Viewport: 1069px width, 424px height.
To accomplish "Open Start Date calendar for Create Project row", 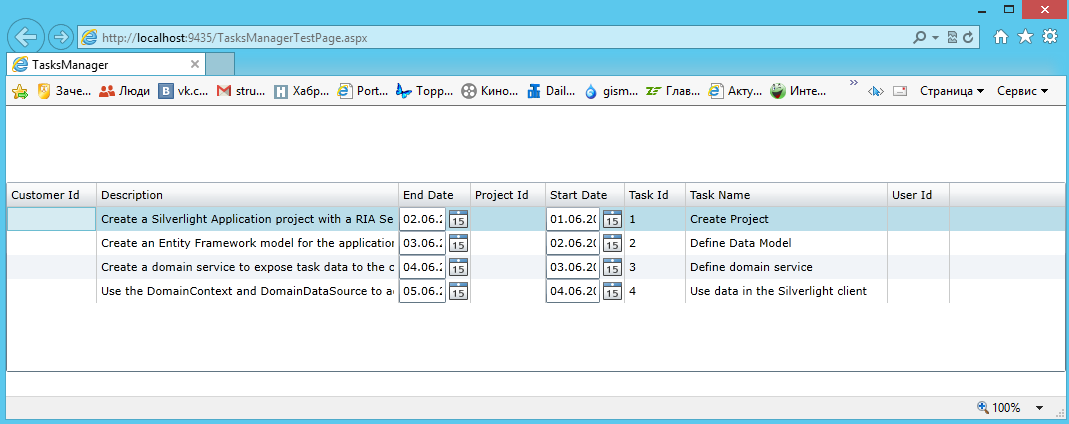I will (x=612, y=219).
